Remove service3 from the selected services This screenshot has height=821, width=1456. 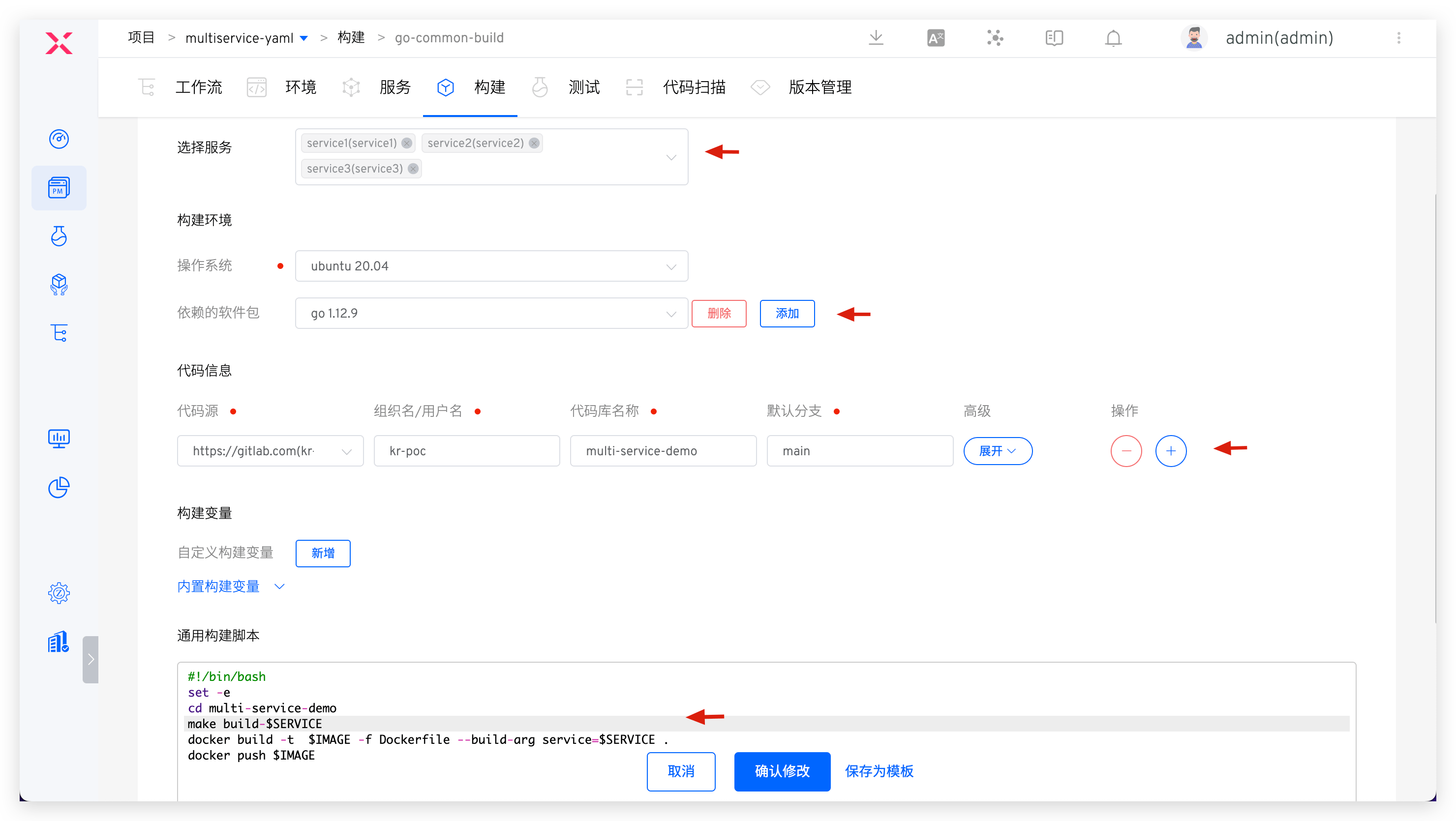pyautogui.click(x=413, y=169)
